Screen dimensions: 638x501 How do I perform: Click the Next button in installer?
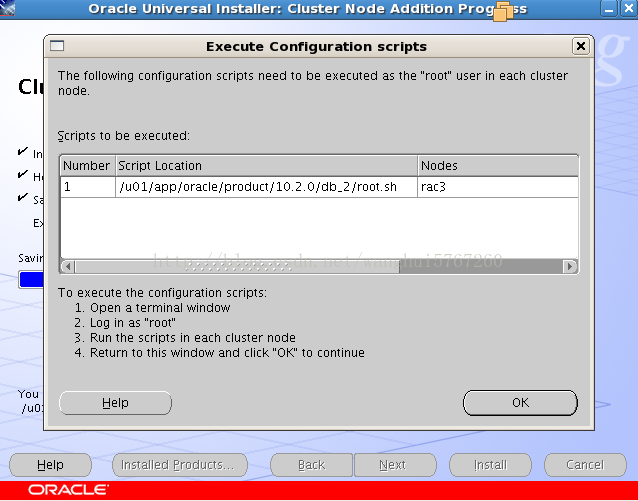(x=395, y=465)
